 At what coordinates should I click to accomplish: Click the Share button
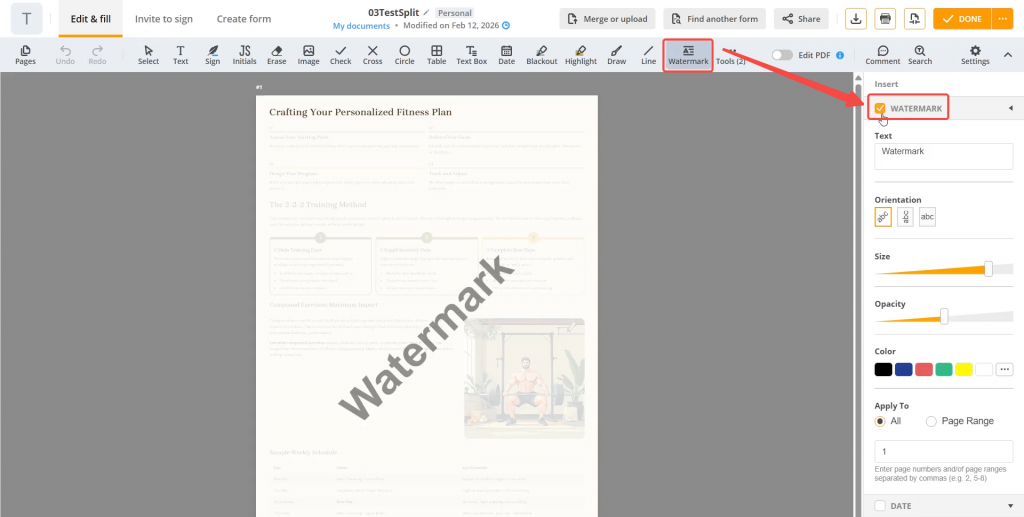[801, 19]
